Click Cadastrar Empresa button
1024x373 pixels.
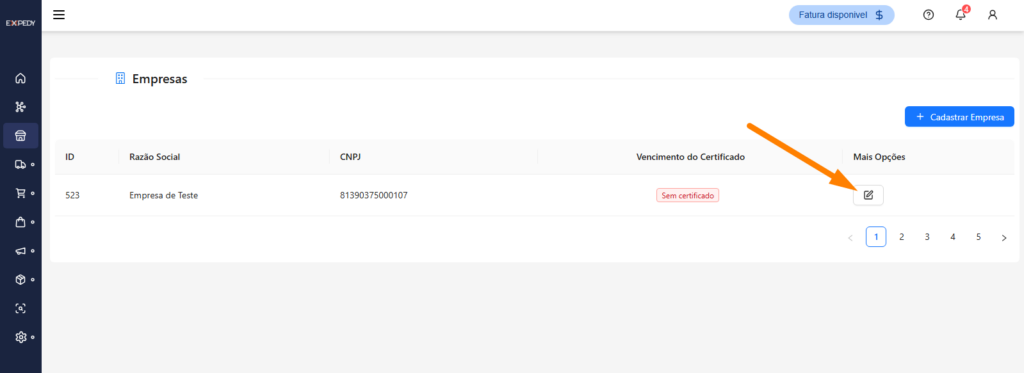point(959,116)
